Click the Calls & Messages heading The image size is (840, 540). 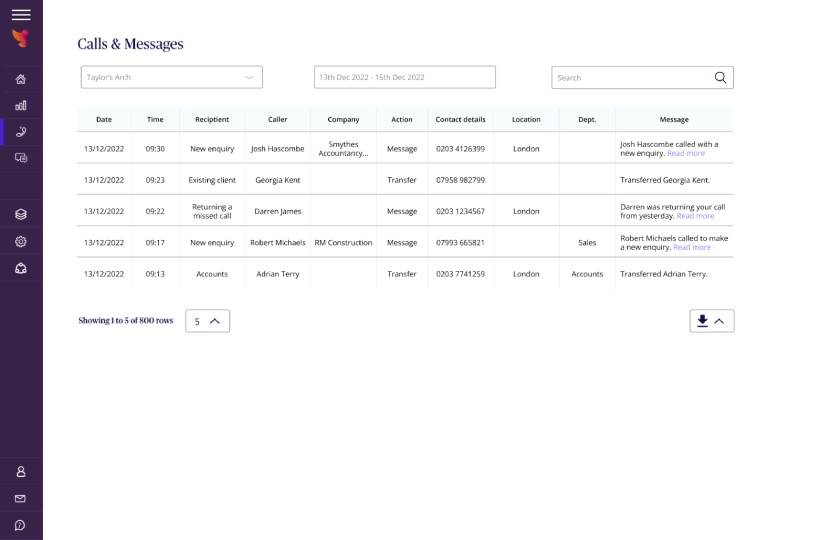(130, 44)
